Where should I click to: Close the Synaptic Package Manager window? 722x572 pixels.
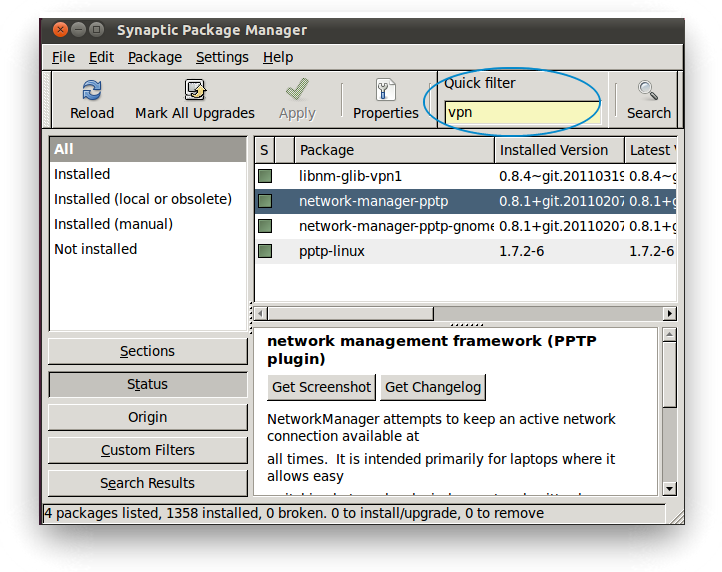coord(60,30)
